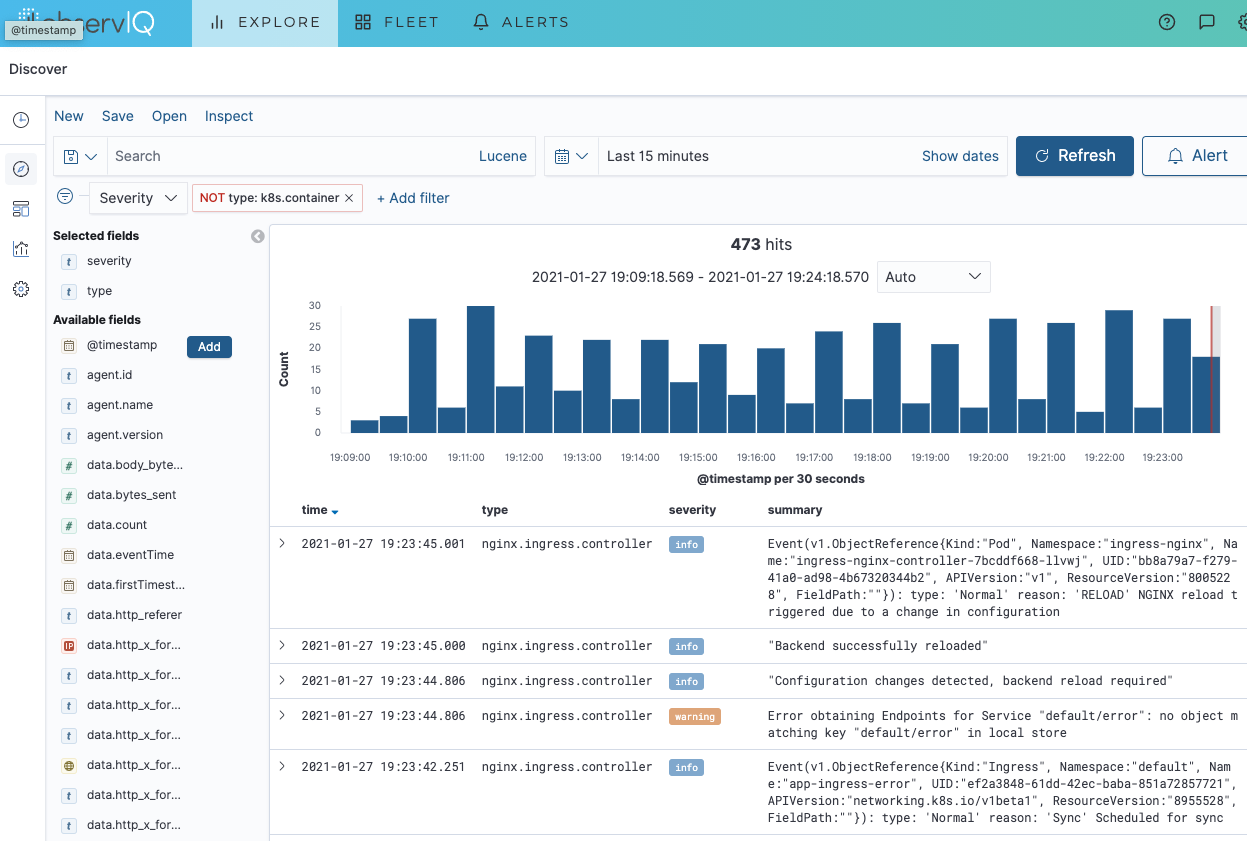Screen dimensions: 1247x841
Task: Switch to the Fleet tab
Action: [397, 22]
